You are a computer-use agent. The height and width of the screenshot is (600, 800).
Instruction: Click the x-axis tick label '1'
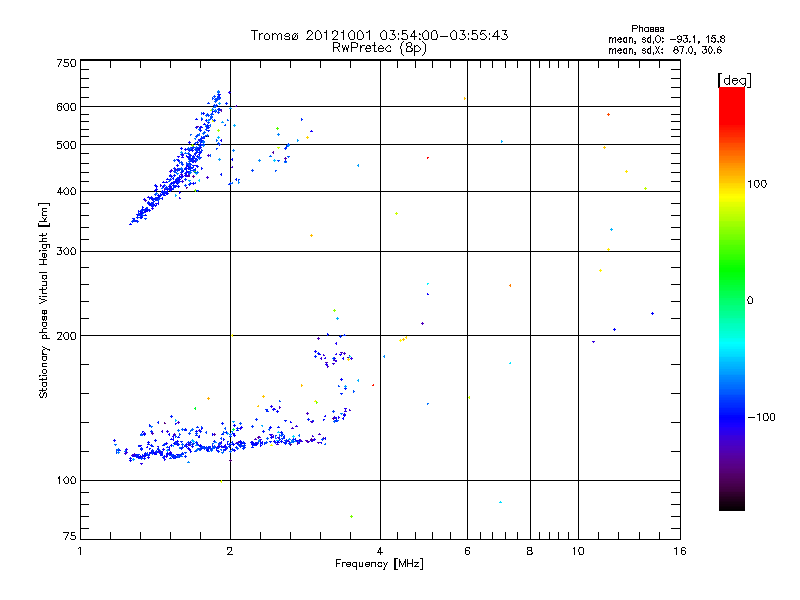tap(80, 551)
